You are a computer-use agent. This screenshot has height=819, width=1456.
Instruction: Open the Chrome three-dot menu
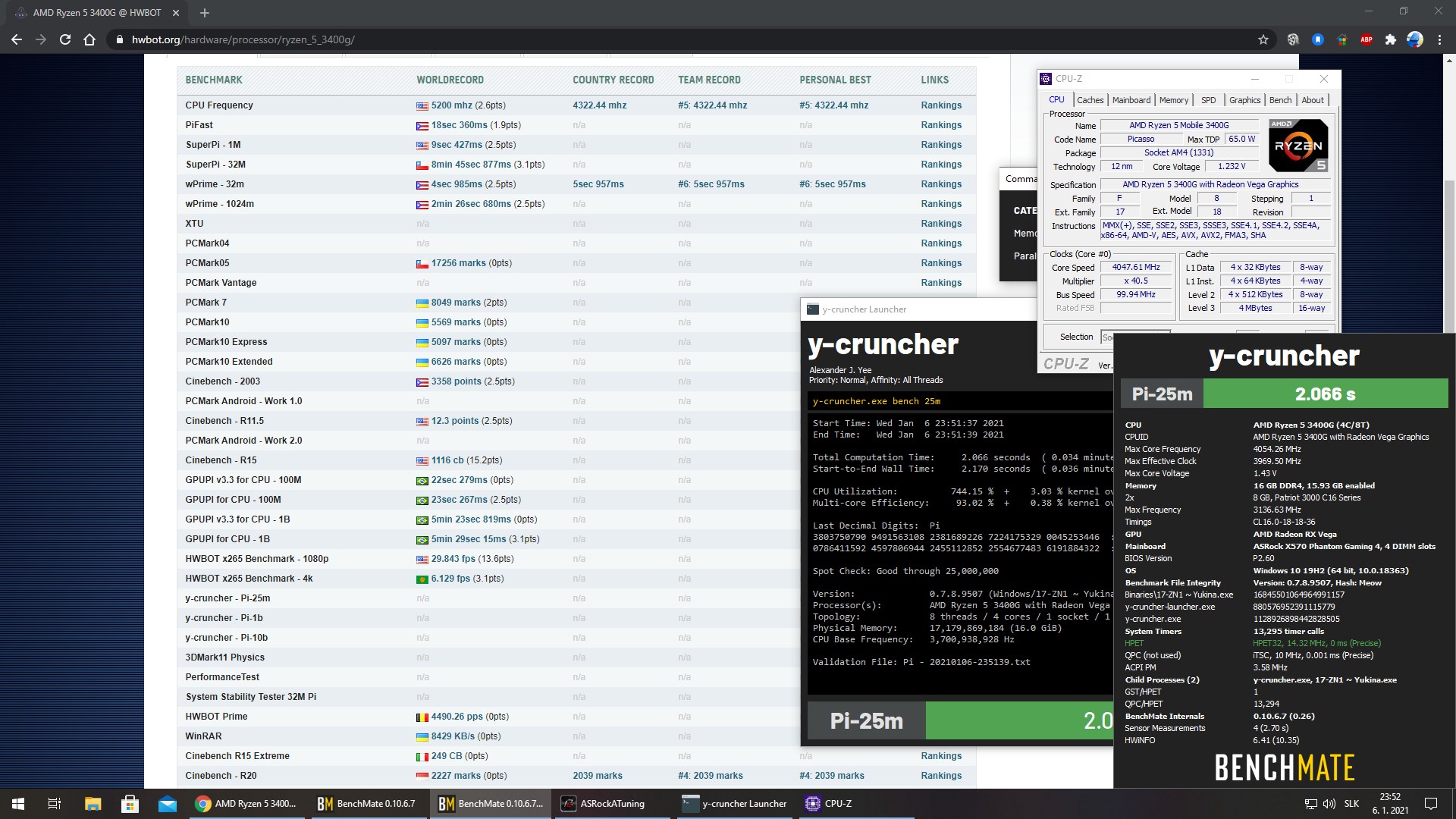pos(1439,39)
